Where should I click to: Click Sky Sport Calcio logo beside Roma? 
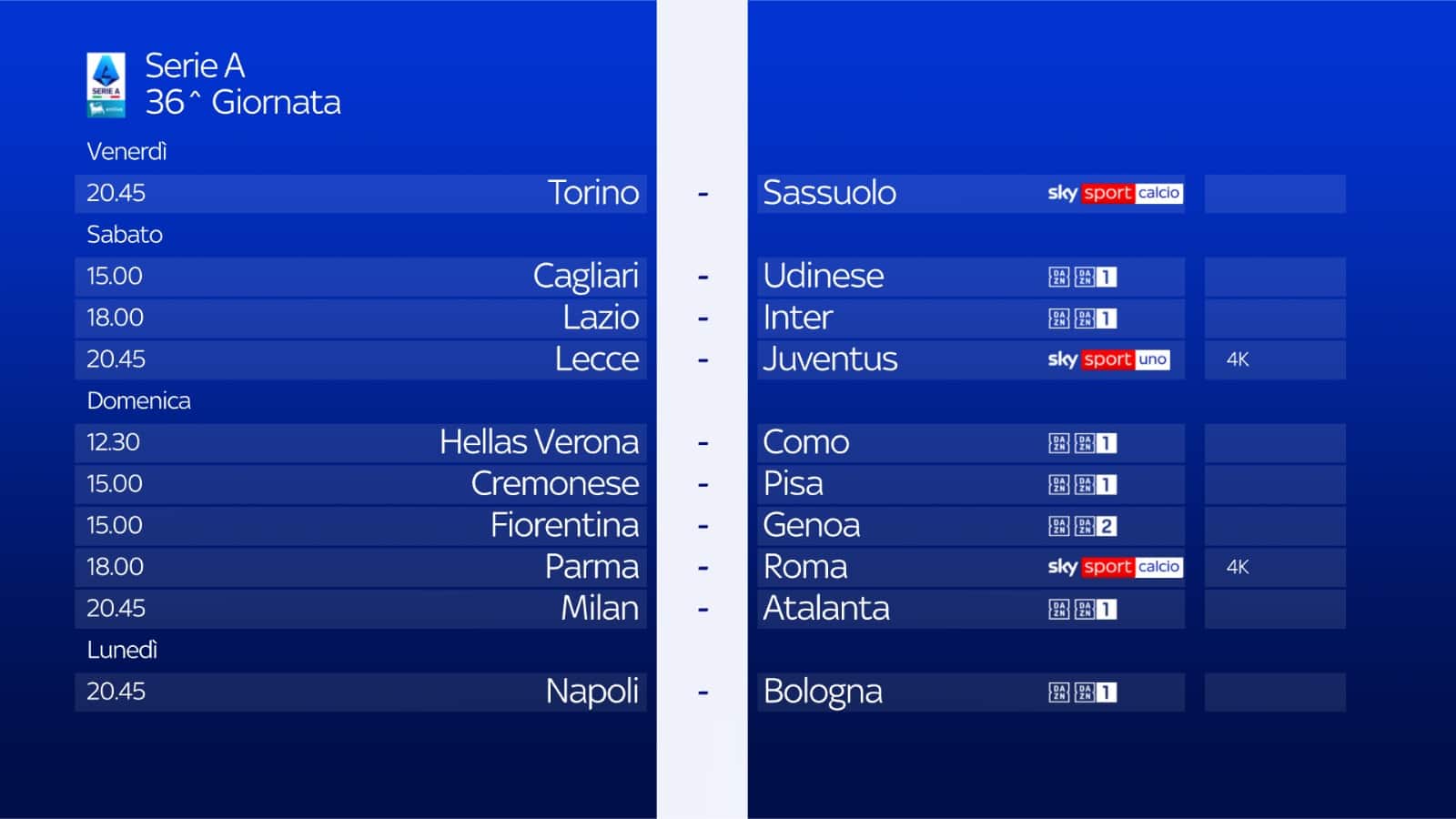pos(1115,567)
